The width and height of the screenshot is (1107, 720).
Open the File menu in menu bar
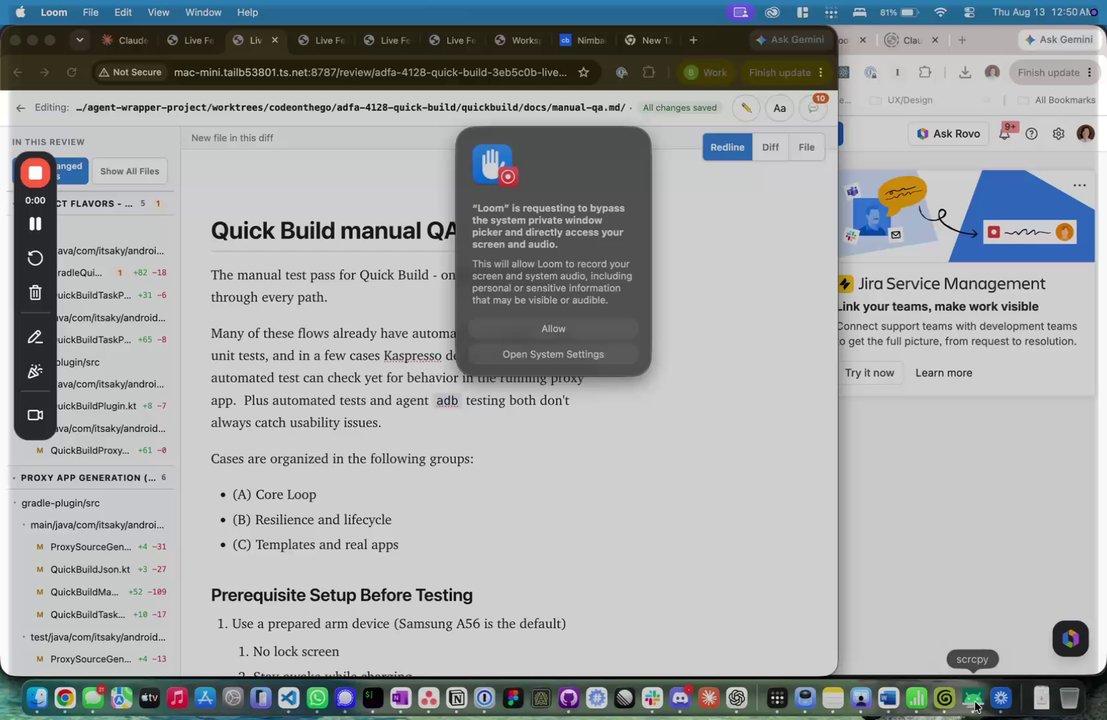90,12
